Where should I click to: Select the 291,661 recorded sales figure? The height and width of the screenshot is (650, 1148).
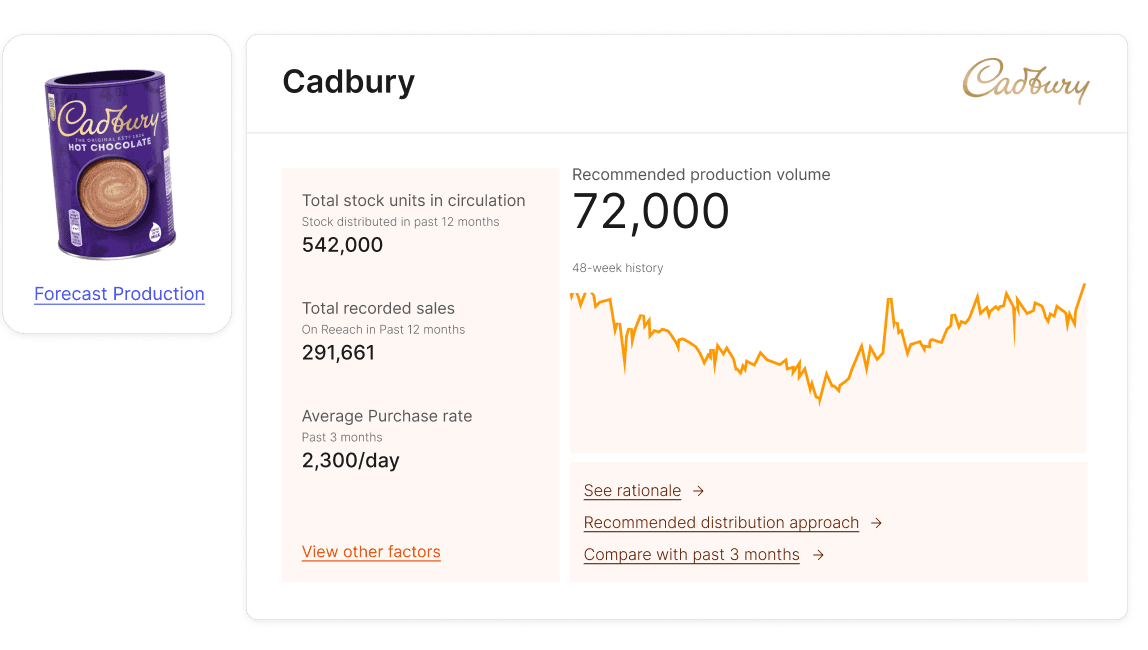coord(338,353)
